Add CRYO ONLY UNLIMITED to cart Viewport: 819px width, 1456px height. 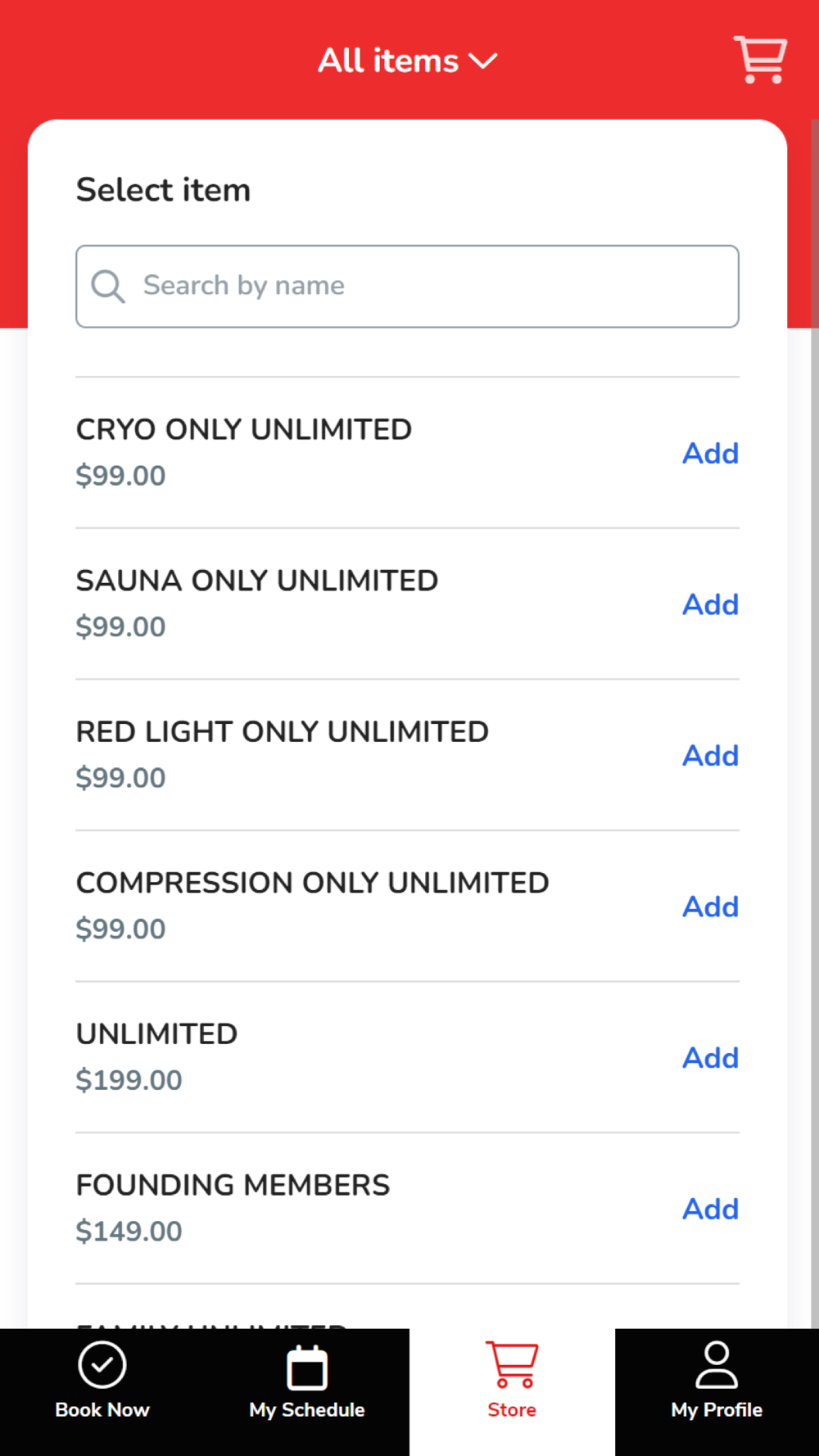click(710, 453)
